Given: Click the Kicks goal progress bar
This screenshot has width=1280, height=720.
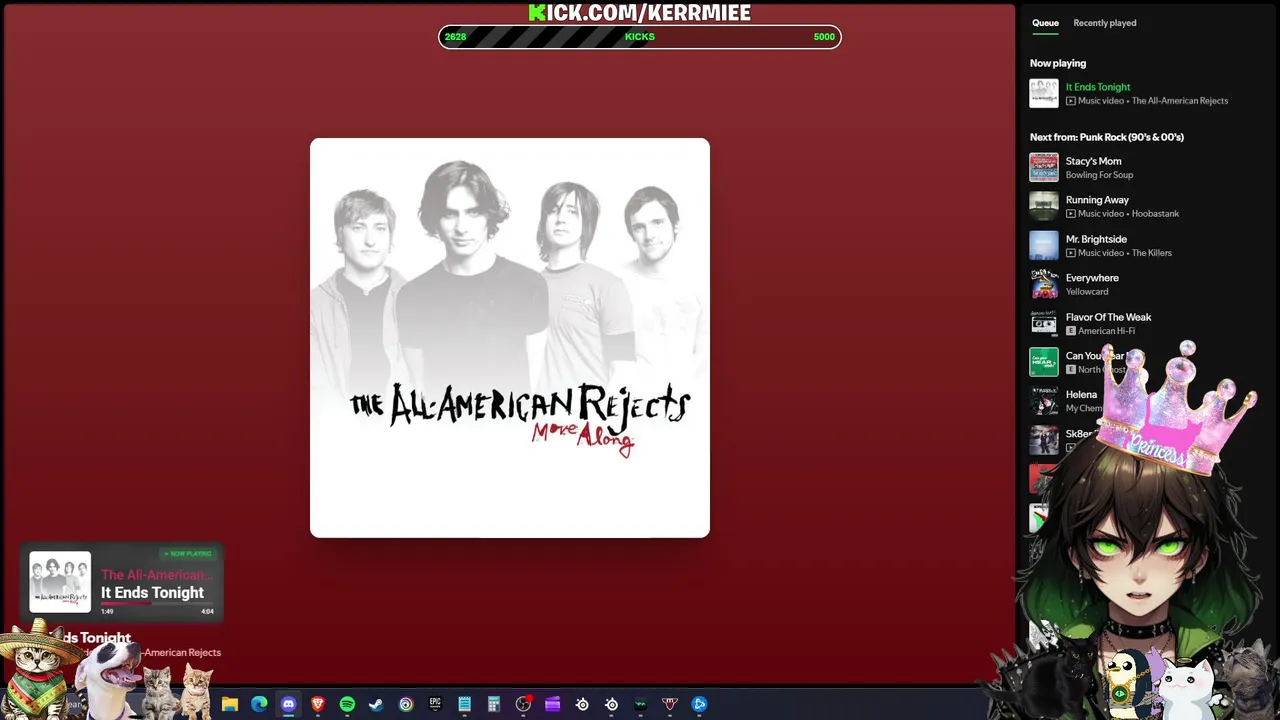Looking at the screenshot, I should (x=640, y=37).
